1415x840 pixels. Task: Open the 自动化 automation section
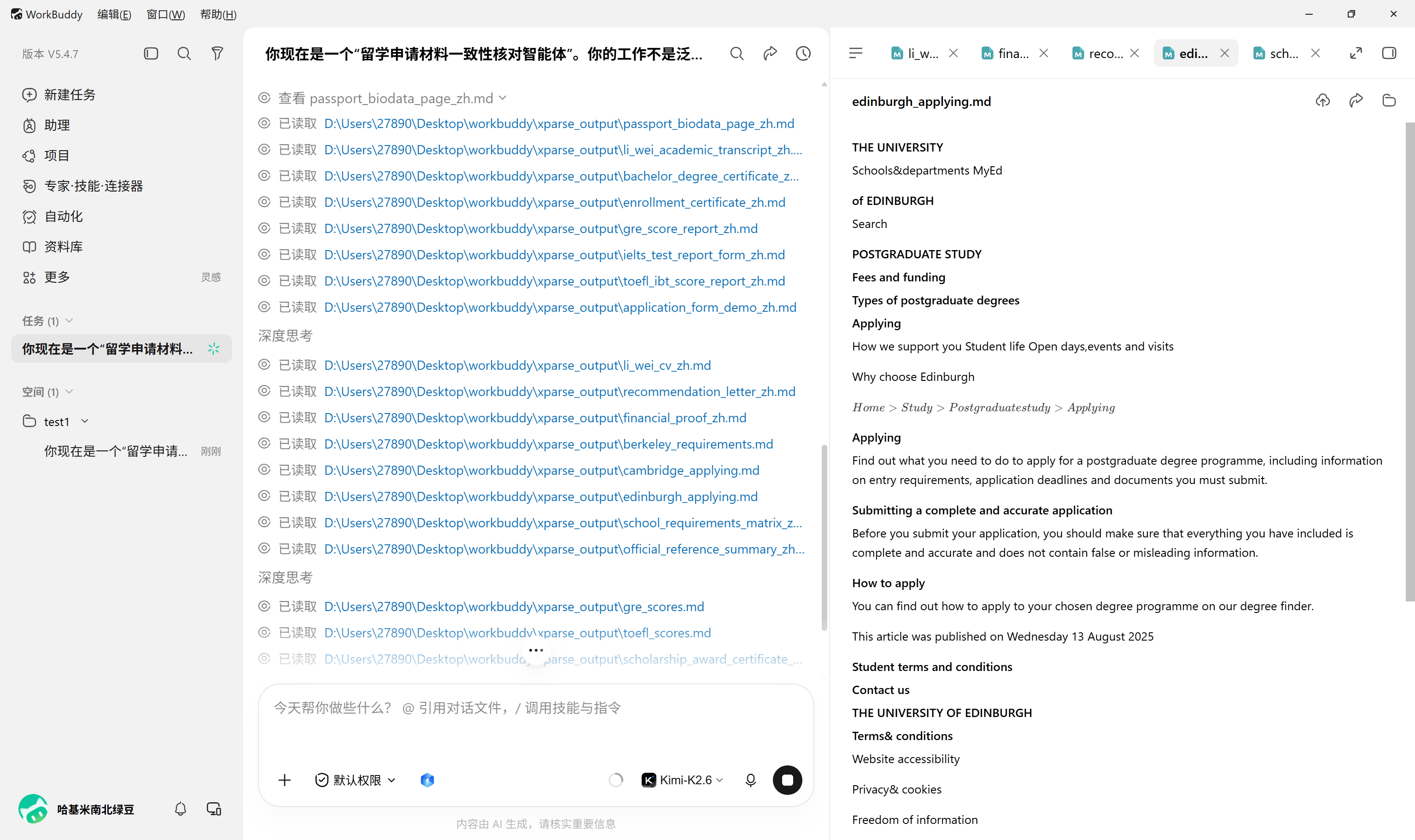[x=53, y=216]
